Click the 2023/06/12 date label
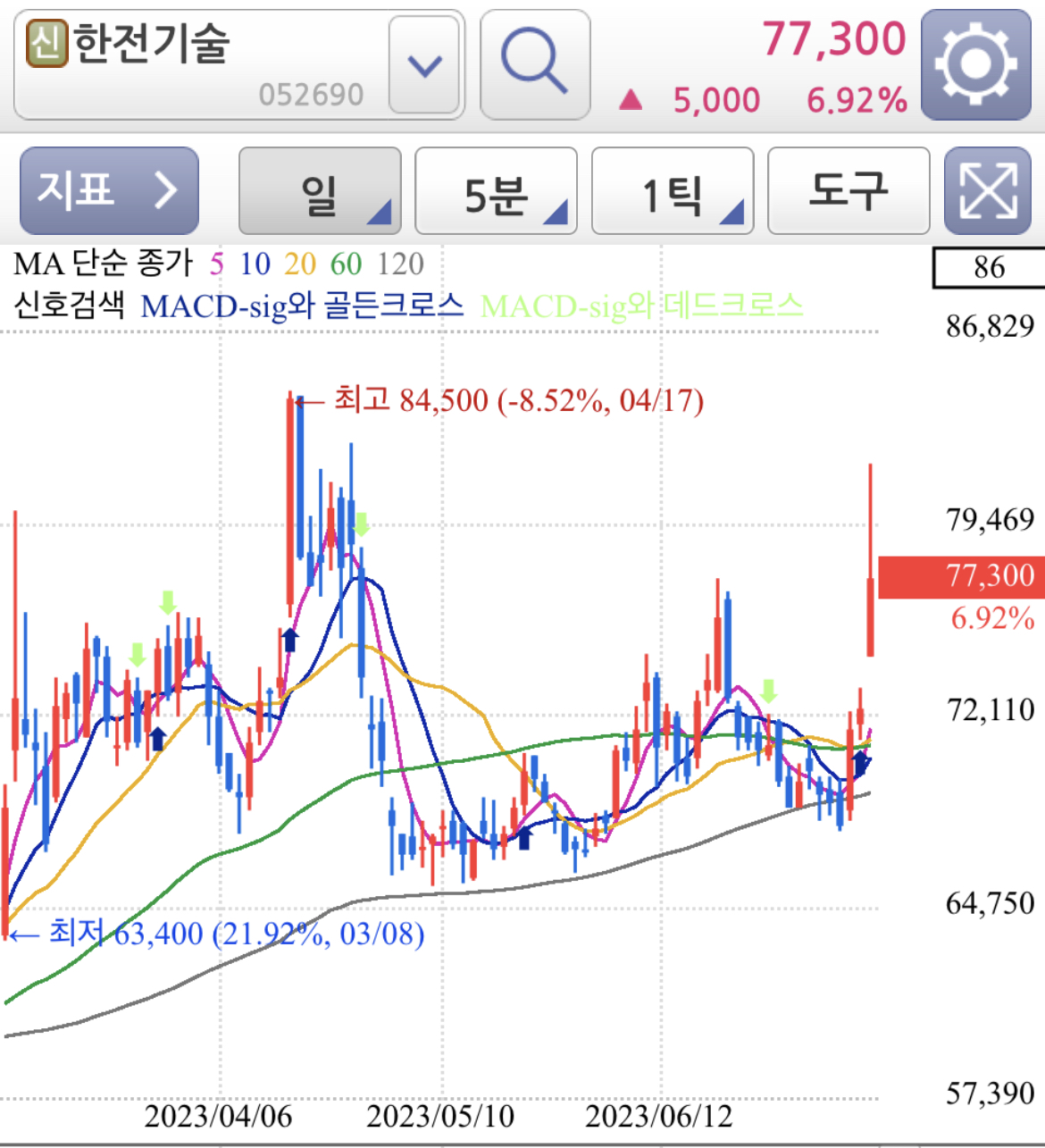This screenshot has width=1045, height=1148. pos(658,1116)
